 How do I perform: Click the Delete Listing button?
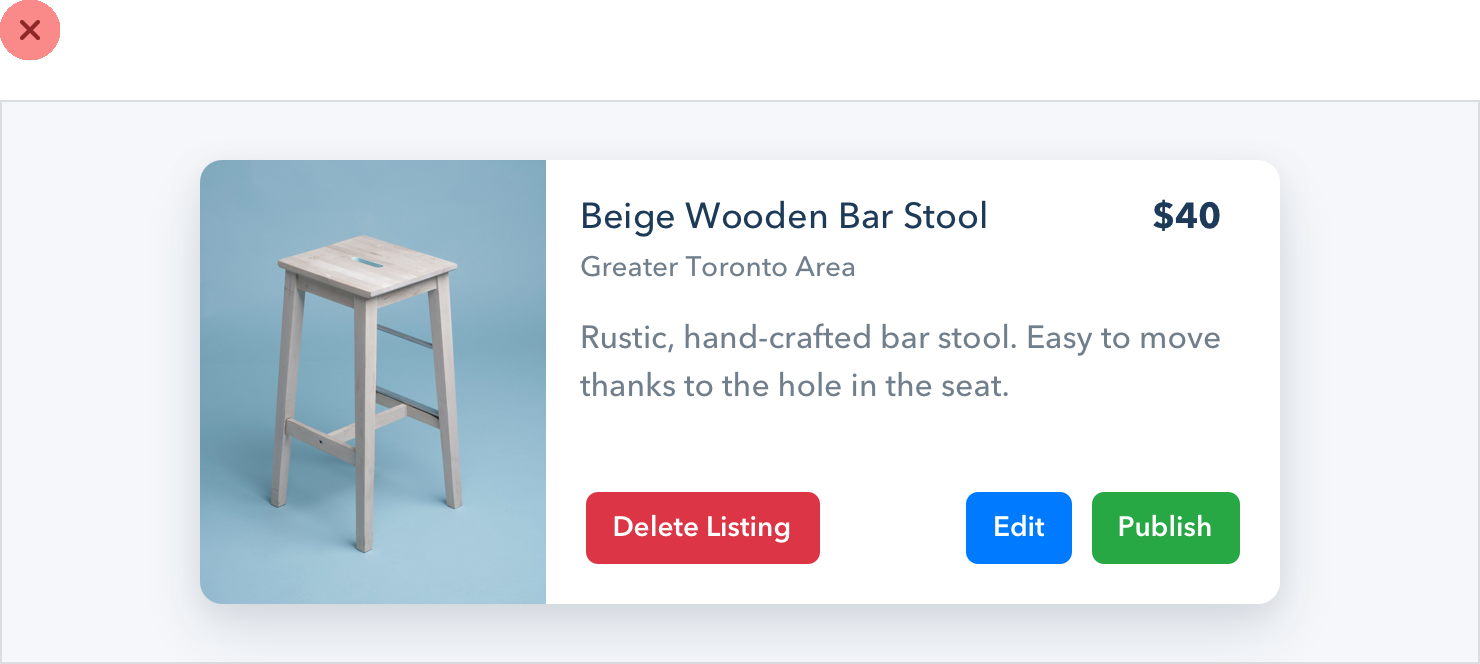[702, 528]
